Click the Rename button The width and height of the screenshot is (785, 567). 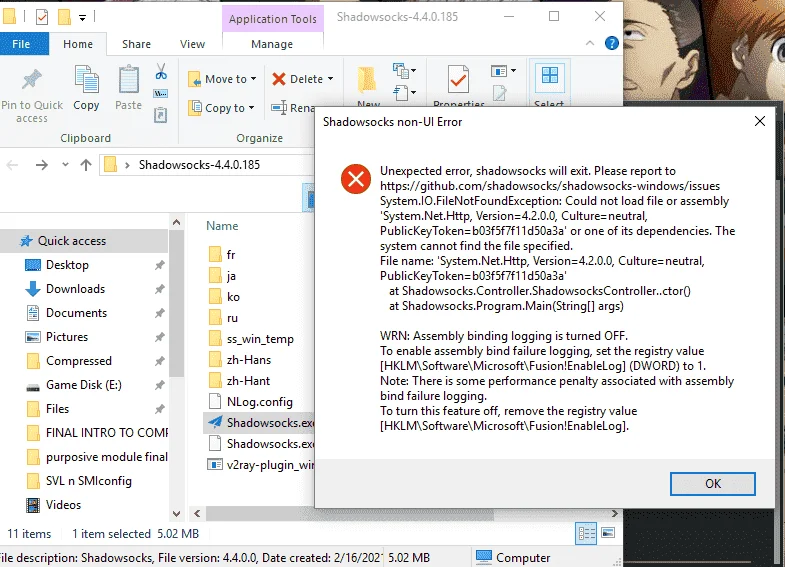tap(293, 108)
